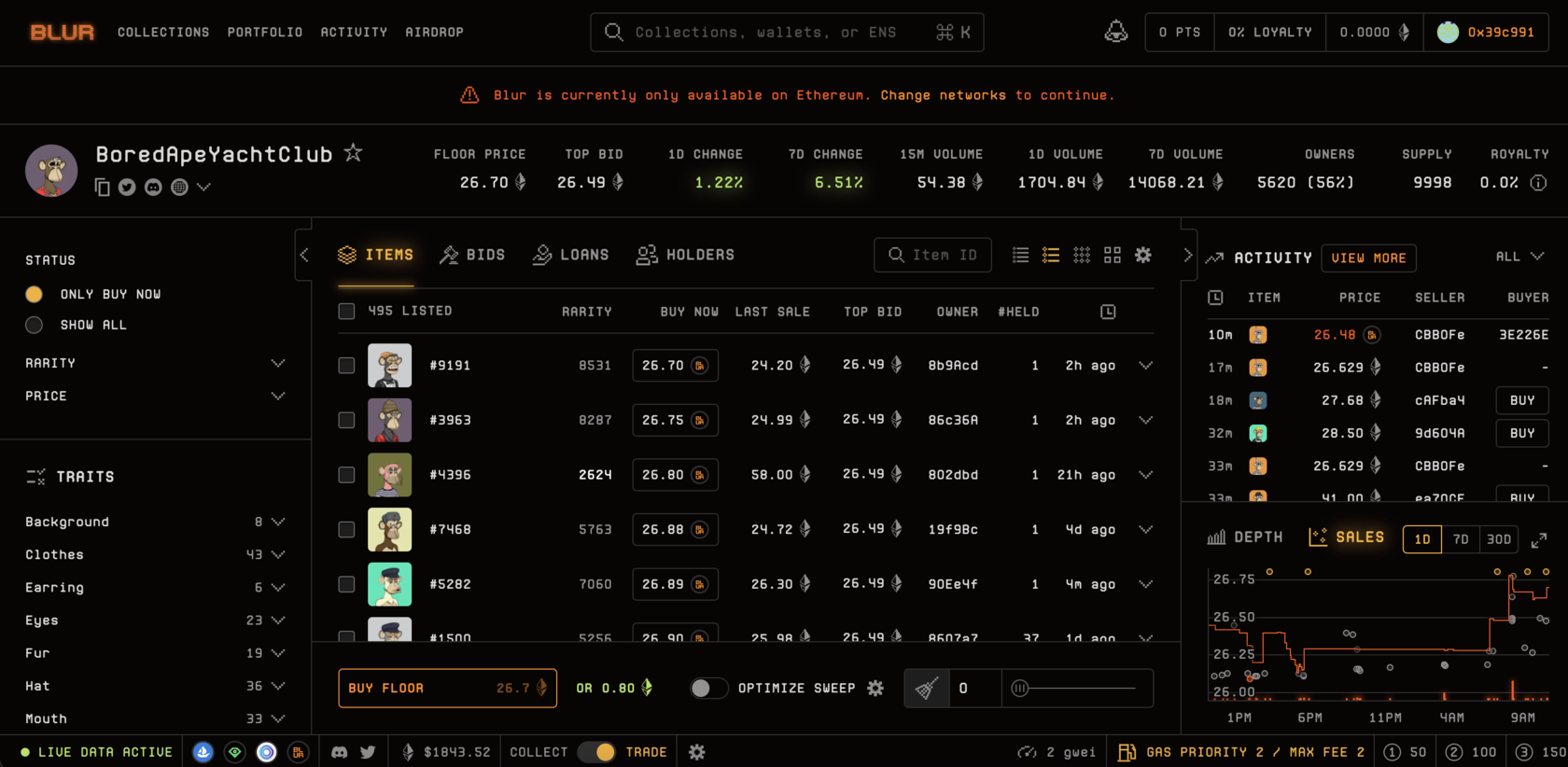Open the collection's Twitter link icon
The width and height of the screenshot is (1568, 767).
pos(127,188)
